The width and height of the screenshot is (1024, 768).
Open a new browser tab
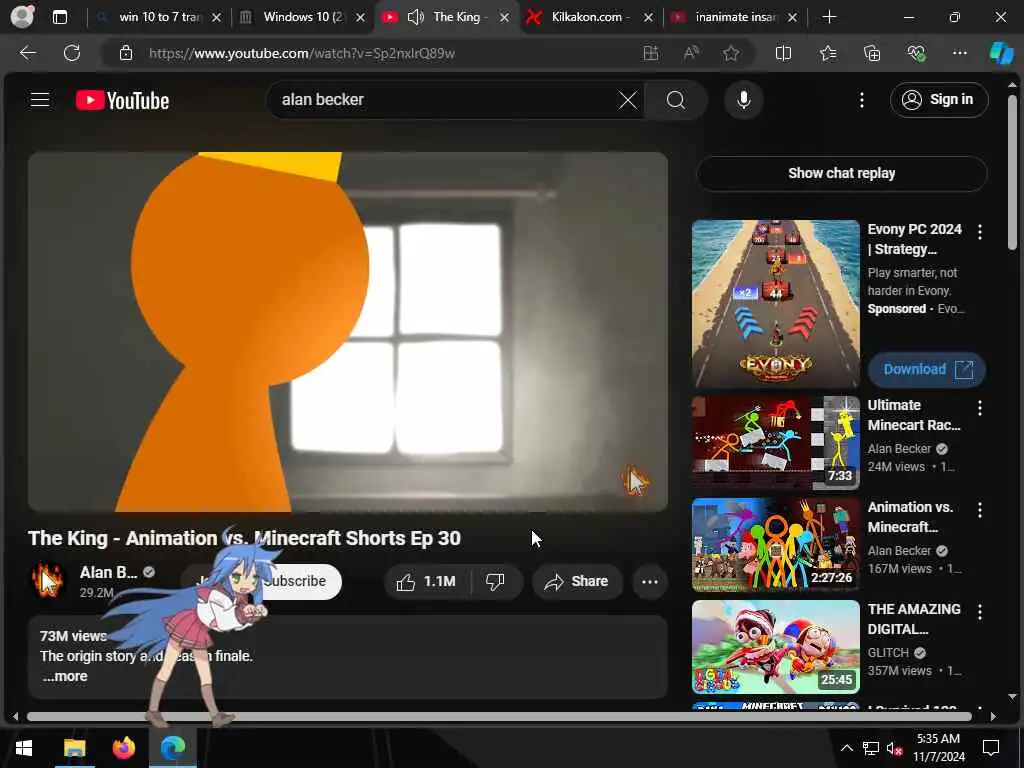coord(829,17)
